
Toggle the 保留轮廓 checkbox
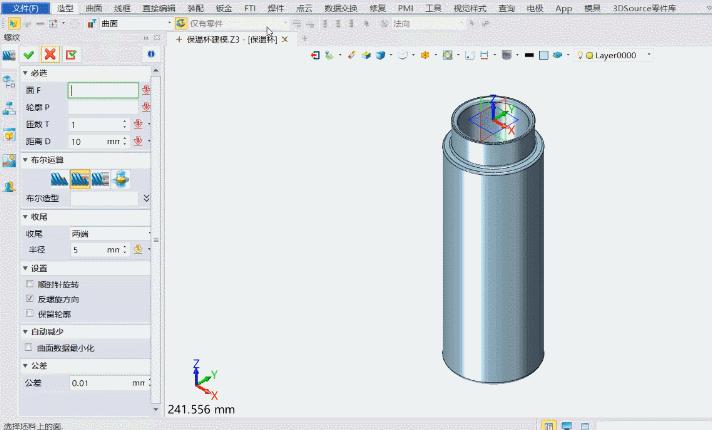click(x=30, y=313)
